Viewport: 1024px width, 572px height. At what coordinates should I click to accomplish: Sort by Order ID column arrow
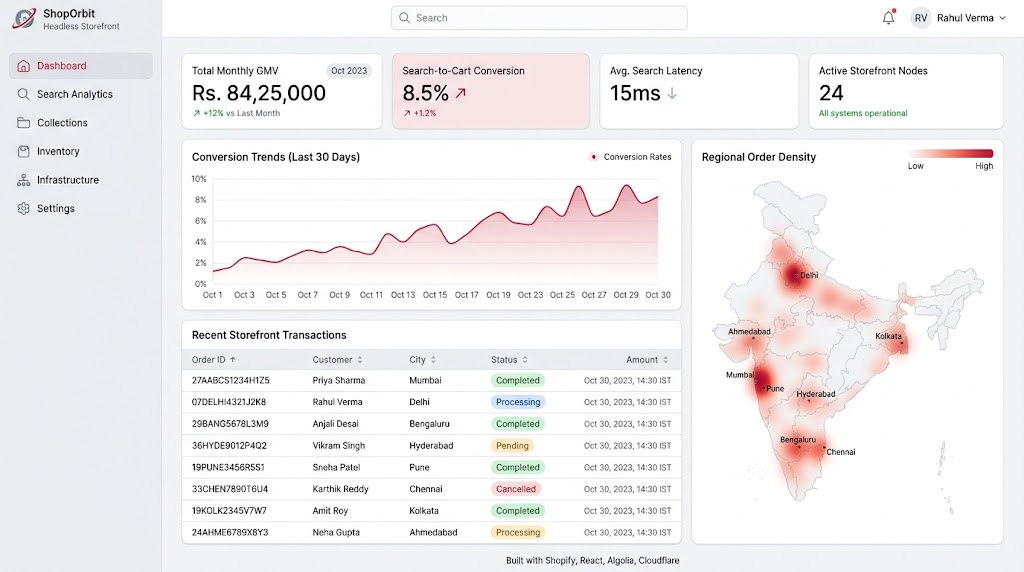(232, 360)
